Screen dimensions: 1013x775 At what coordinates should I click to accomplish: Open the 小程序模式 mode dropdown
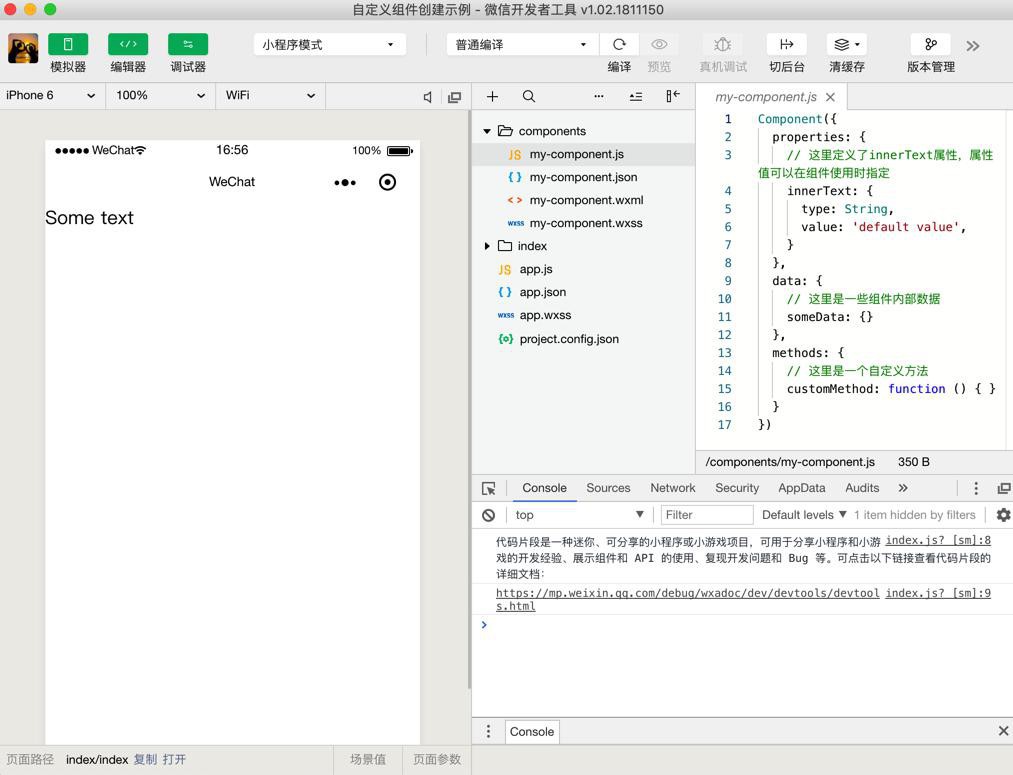point(329,44)
